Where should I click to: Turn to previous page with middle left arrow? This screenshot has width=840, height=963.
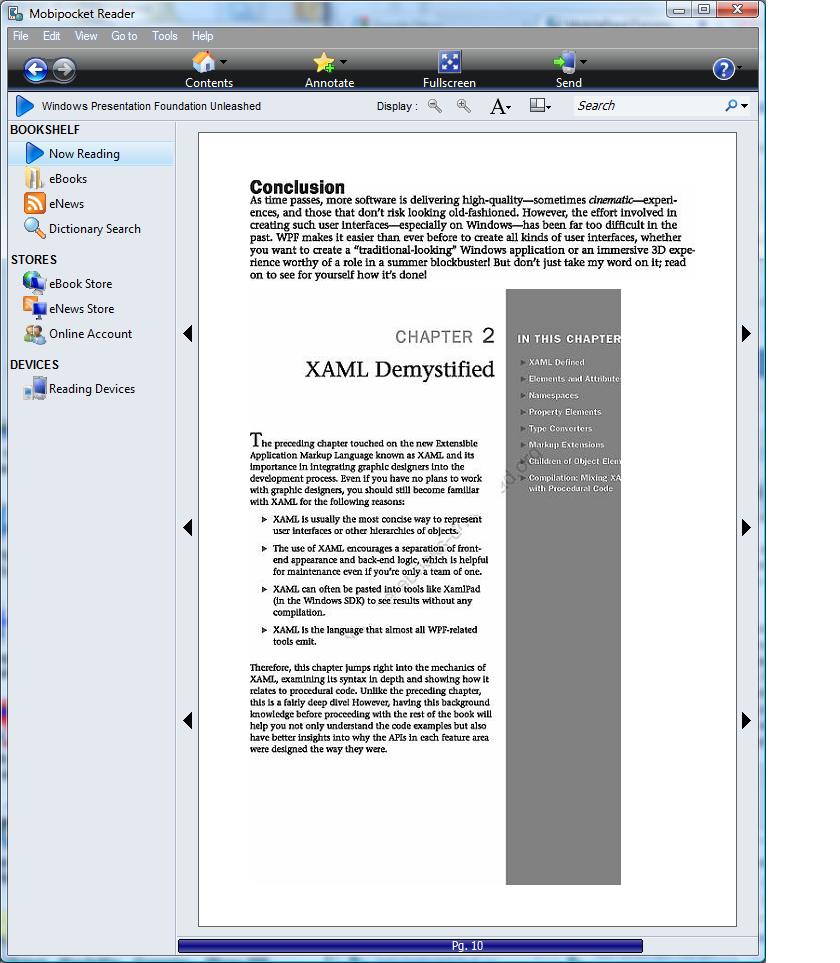click(x=188, y=528)
